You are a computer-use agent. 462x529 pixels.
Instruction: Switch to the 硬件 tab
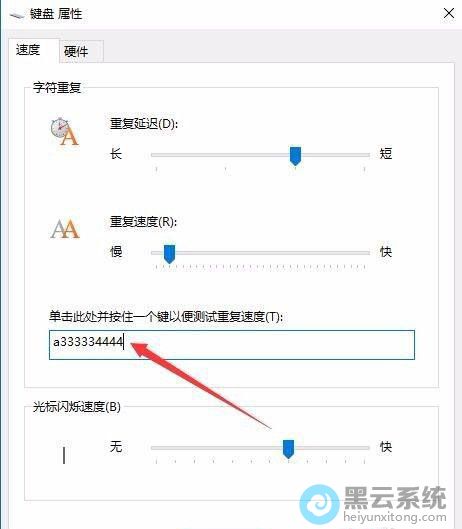tap(76, 51)
